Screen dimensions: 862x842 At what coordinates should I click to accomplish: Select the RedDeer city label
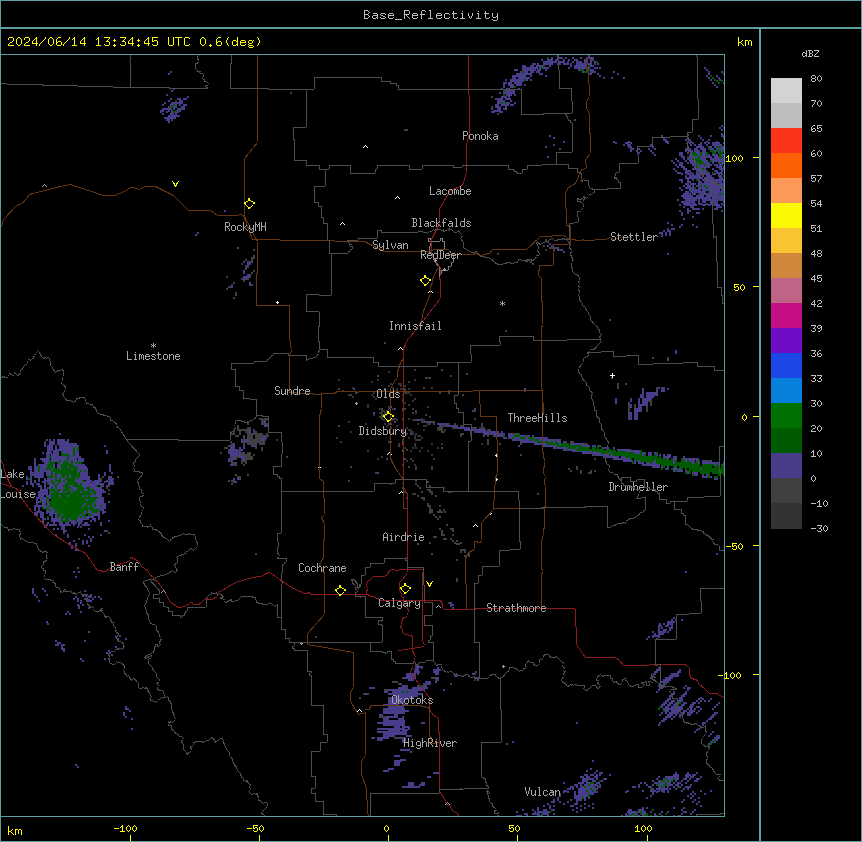pyautogui.click(x=440, y=255)
